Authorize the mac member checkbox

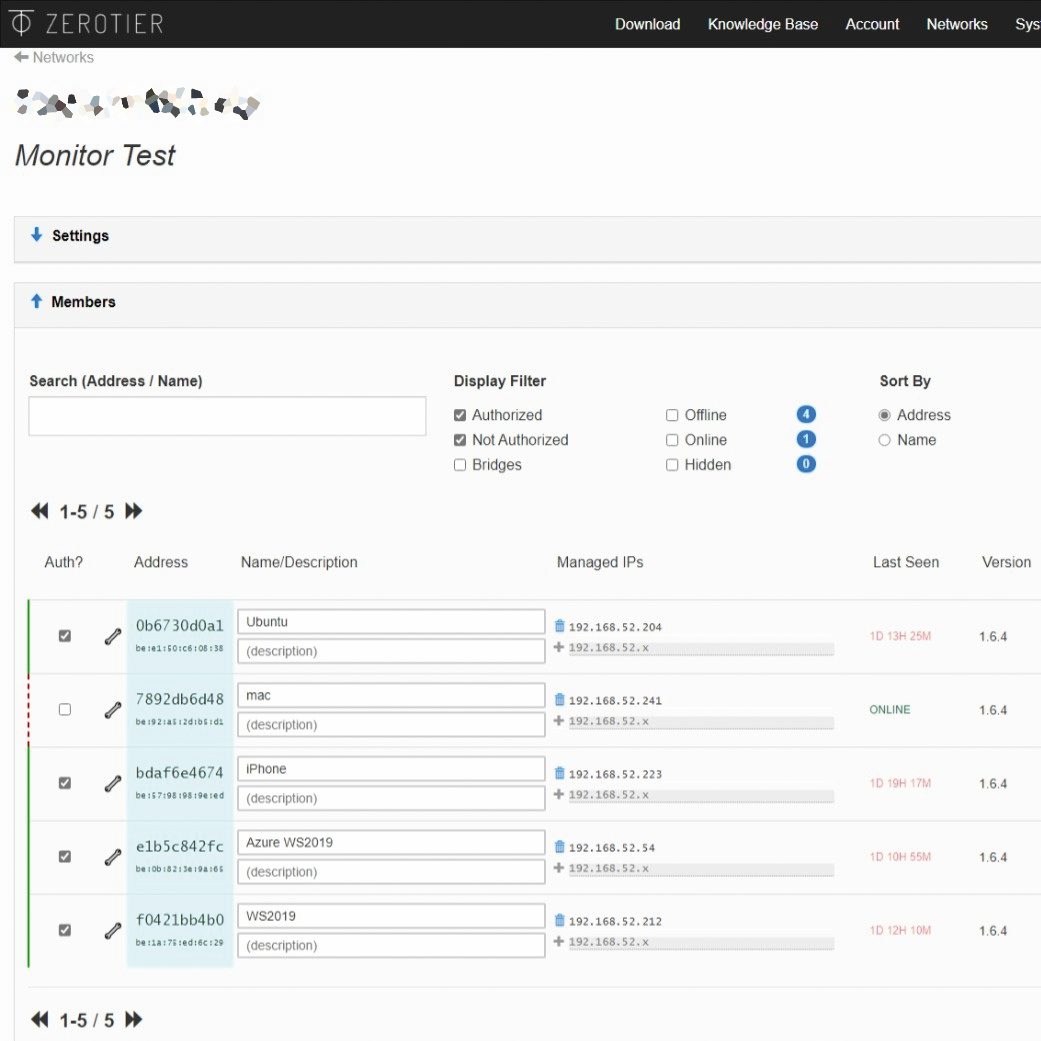click(x=64, y=709)
